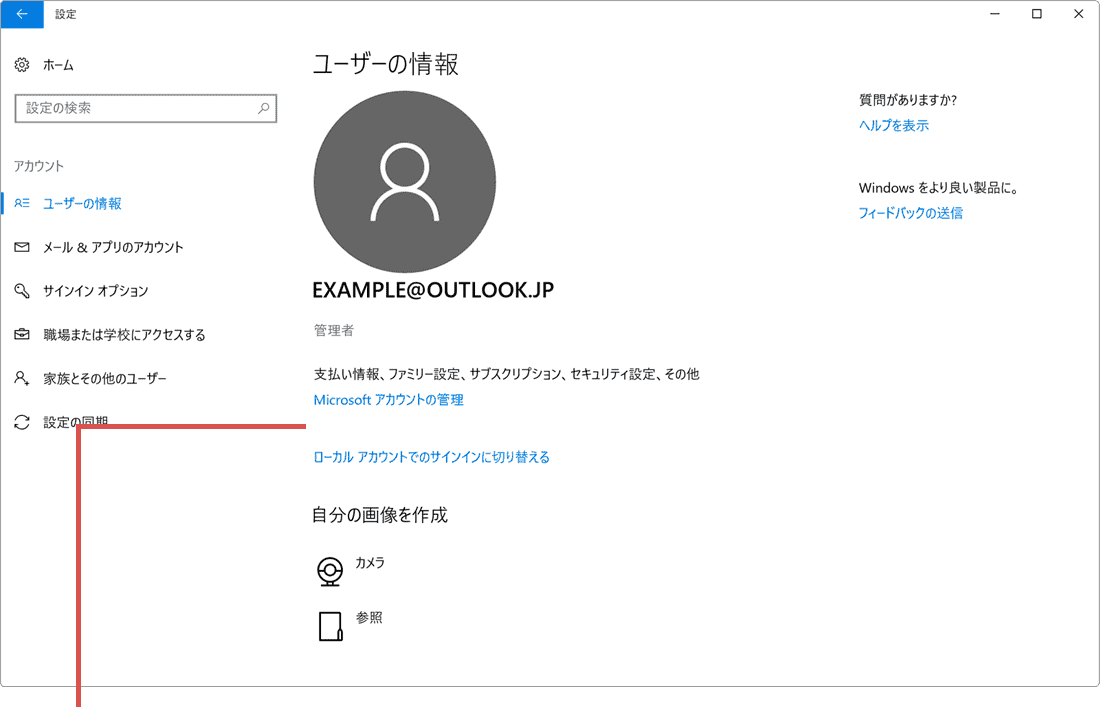Open フィードバックの送信

911,212
